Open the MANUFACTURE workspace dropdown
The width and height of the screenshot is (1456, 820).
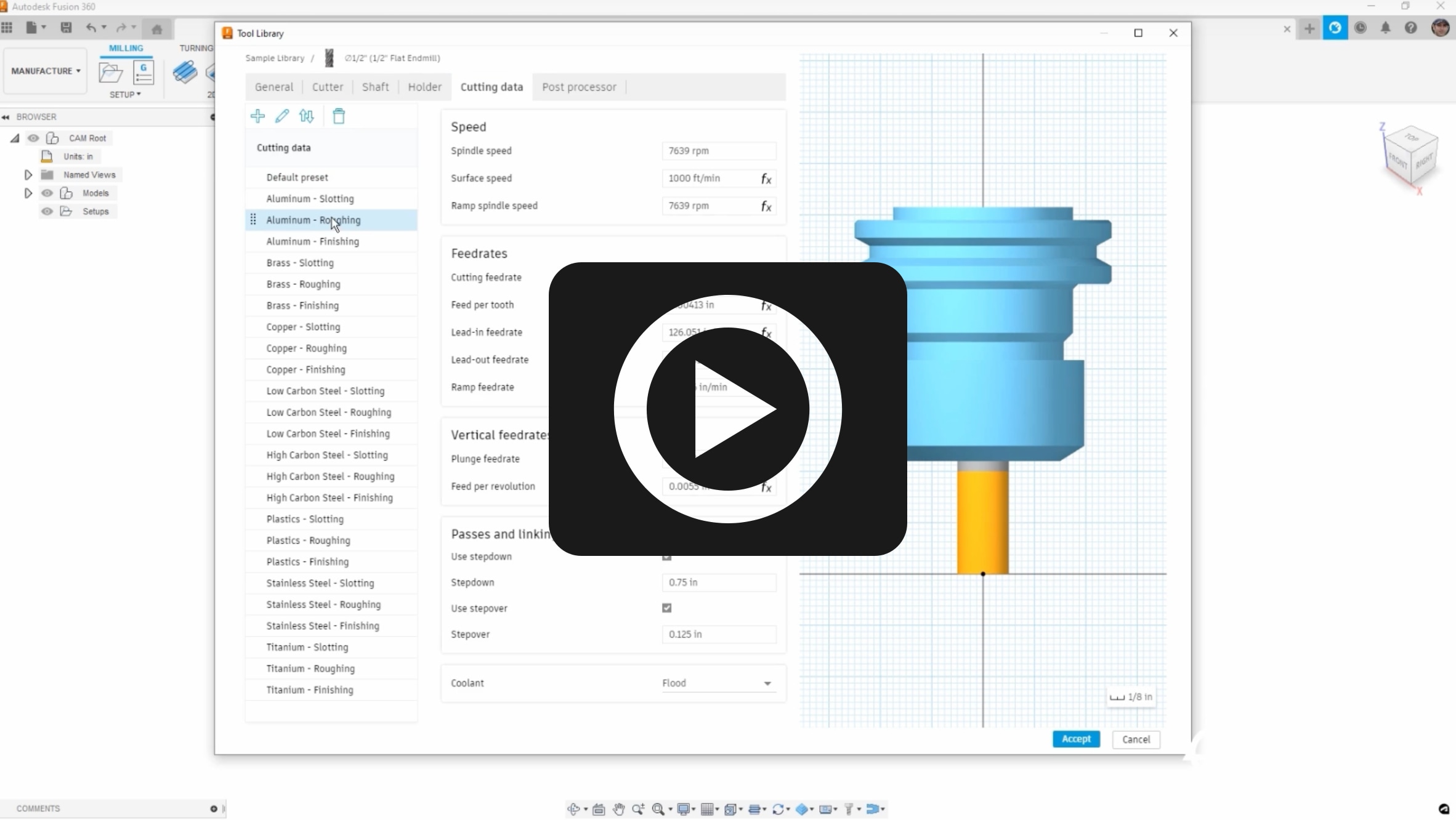pos(46,71)
